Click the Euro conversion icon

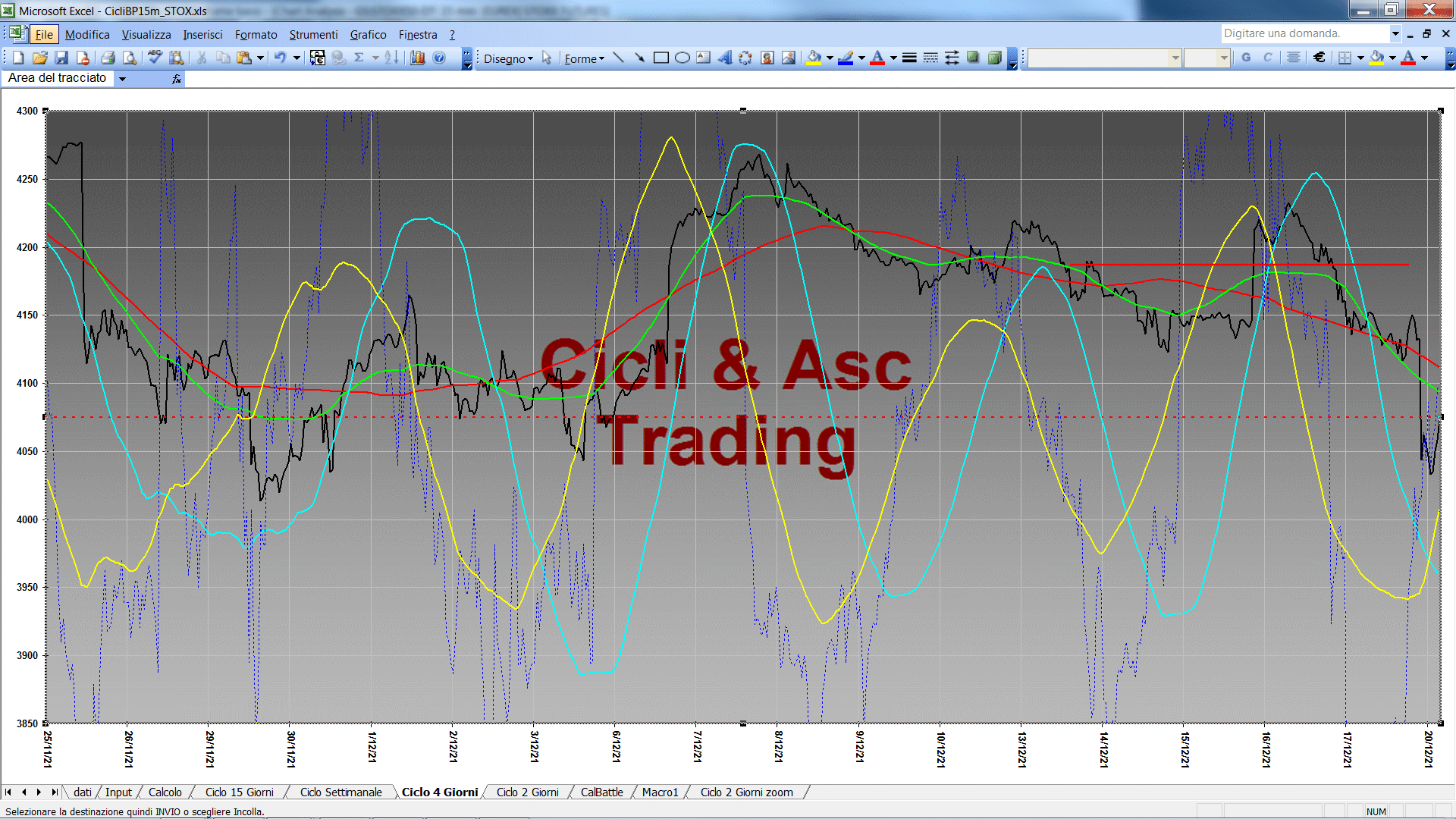click(x=318, y=58)
